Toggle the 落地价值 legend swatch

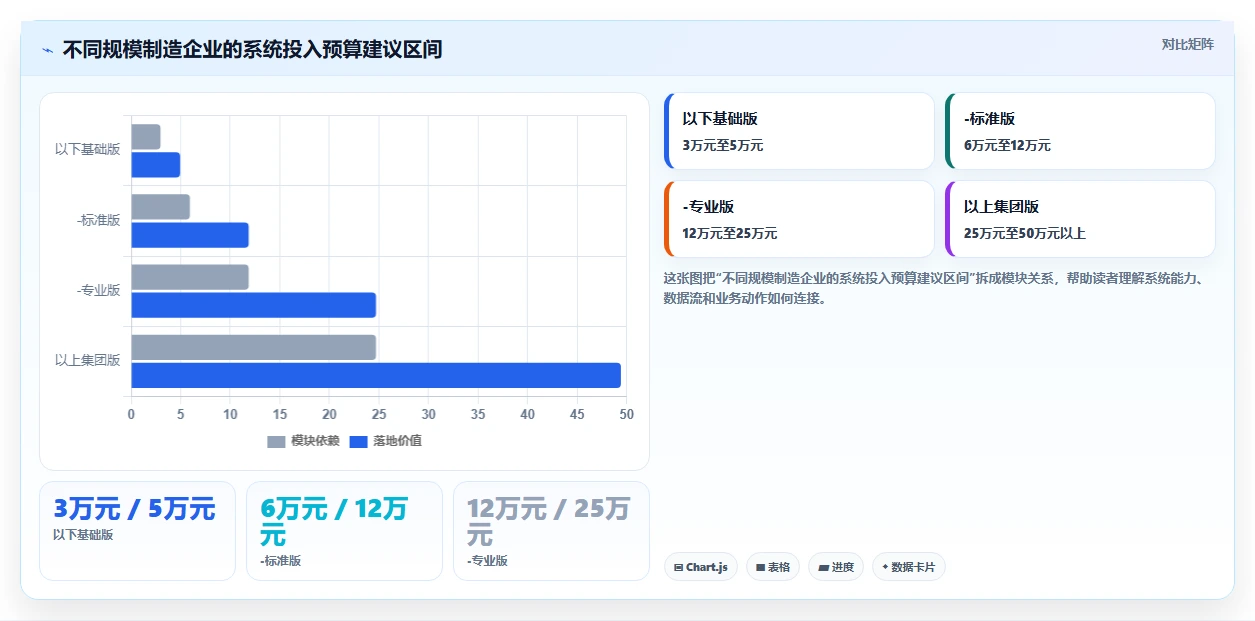tap(358, 441)
